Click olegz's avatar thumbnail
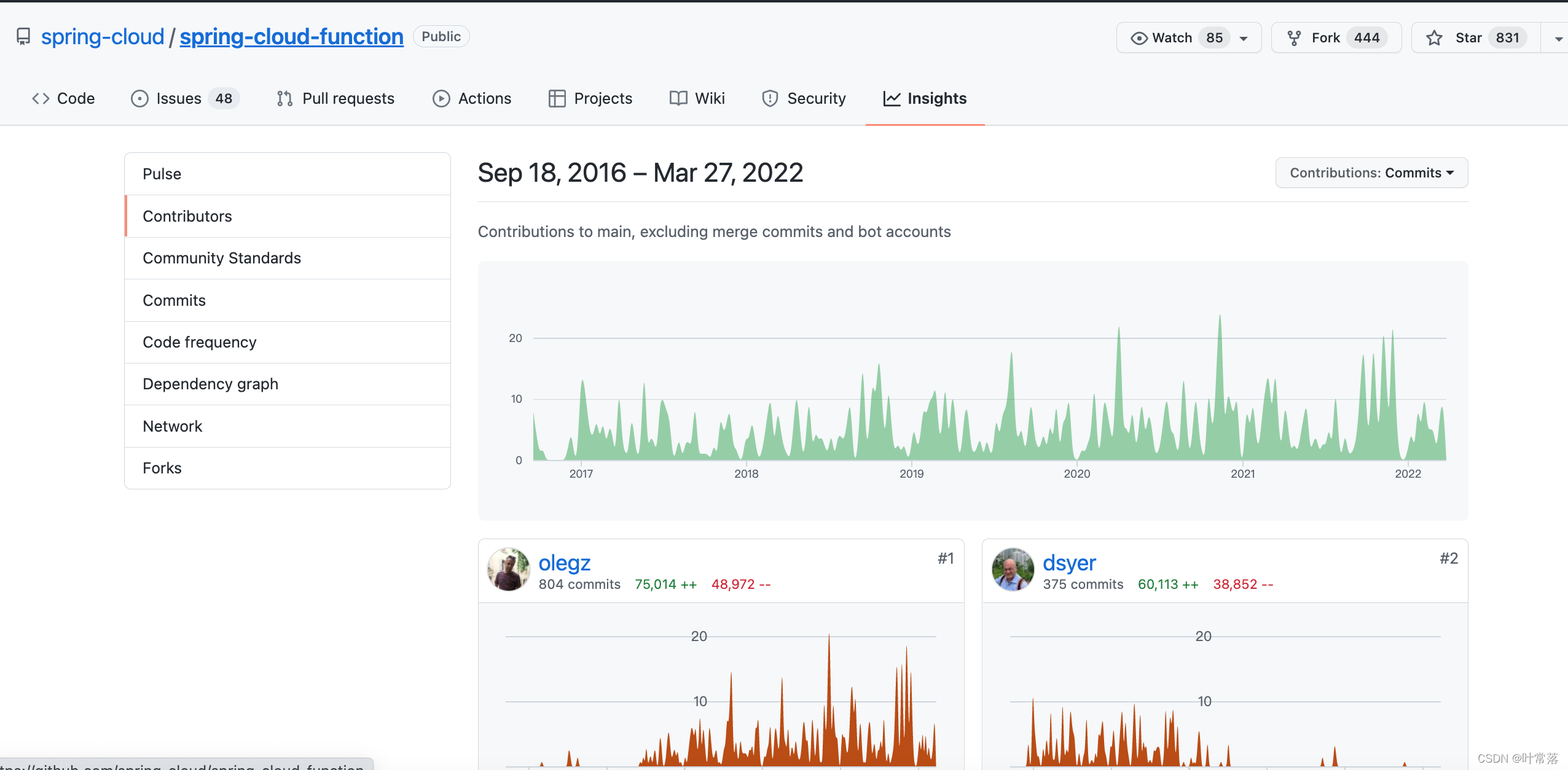The height and width of the screenshot is (770, 1568). tap(509, 569)
